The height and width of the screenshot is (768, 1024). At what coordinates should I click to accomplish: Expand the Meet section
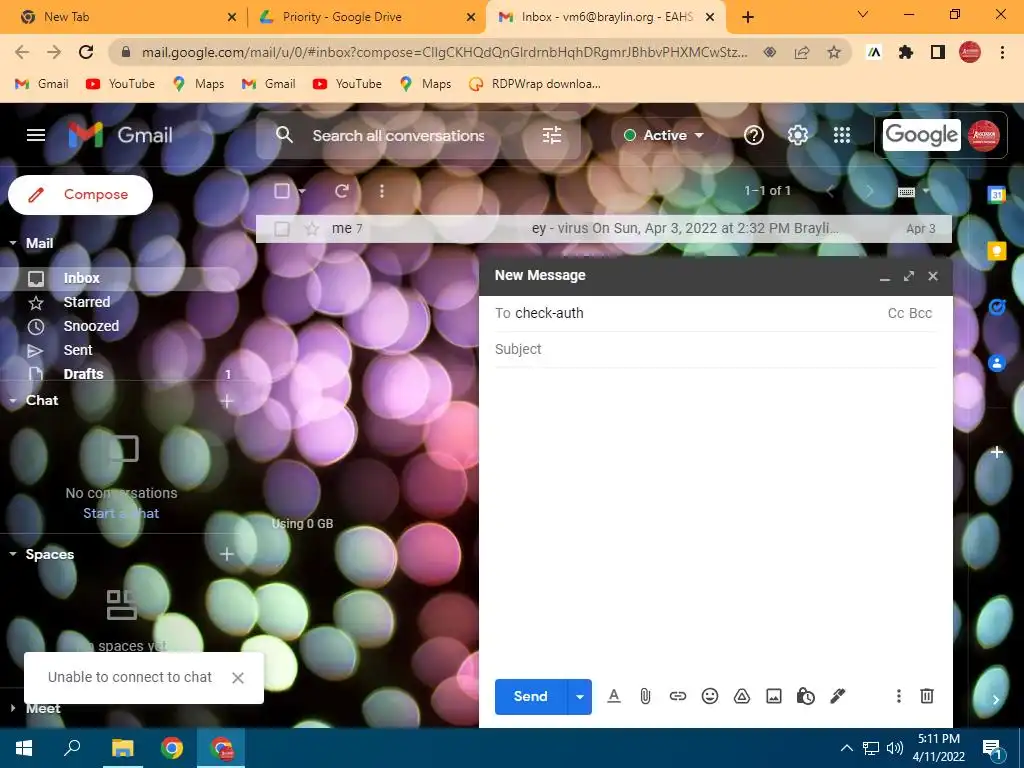[13, 708]
